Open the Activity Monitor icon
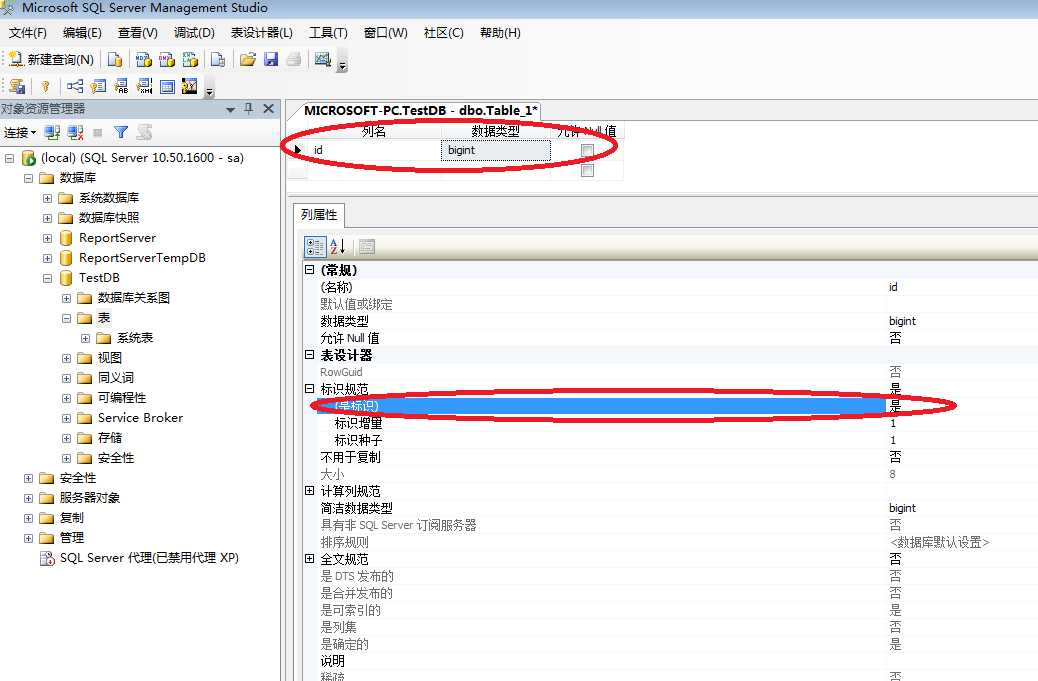The height and width of the screenshot is (681, 1038). (322, 60)
